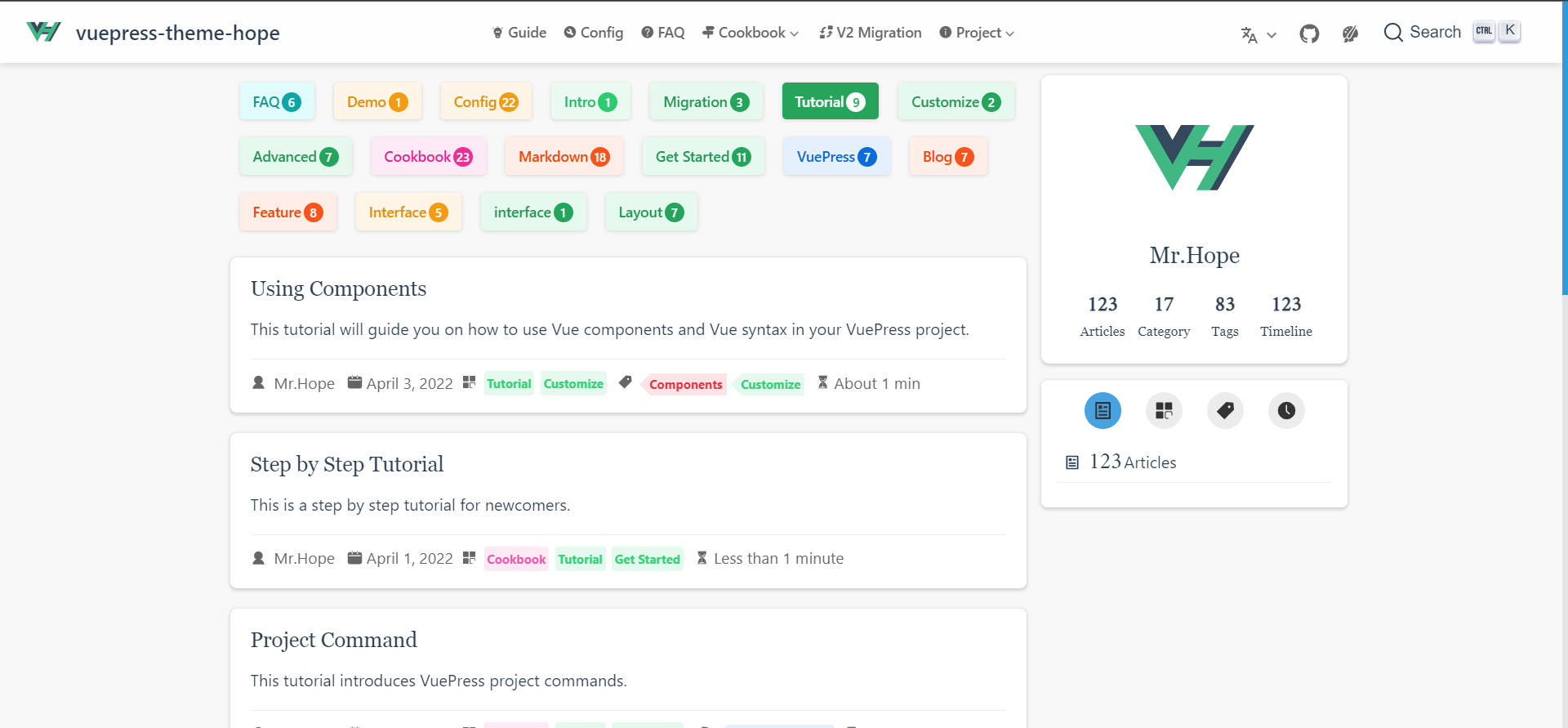Select the Config 22 category chip
1568x728 pixels.
coord(486,101)
